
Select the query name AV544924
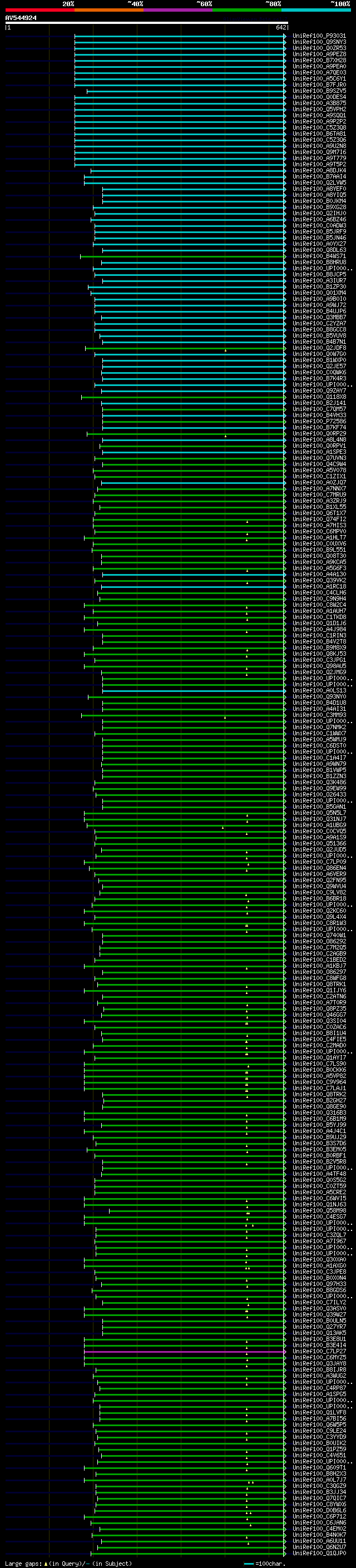(21, 18)
